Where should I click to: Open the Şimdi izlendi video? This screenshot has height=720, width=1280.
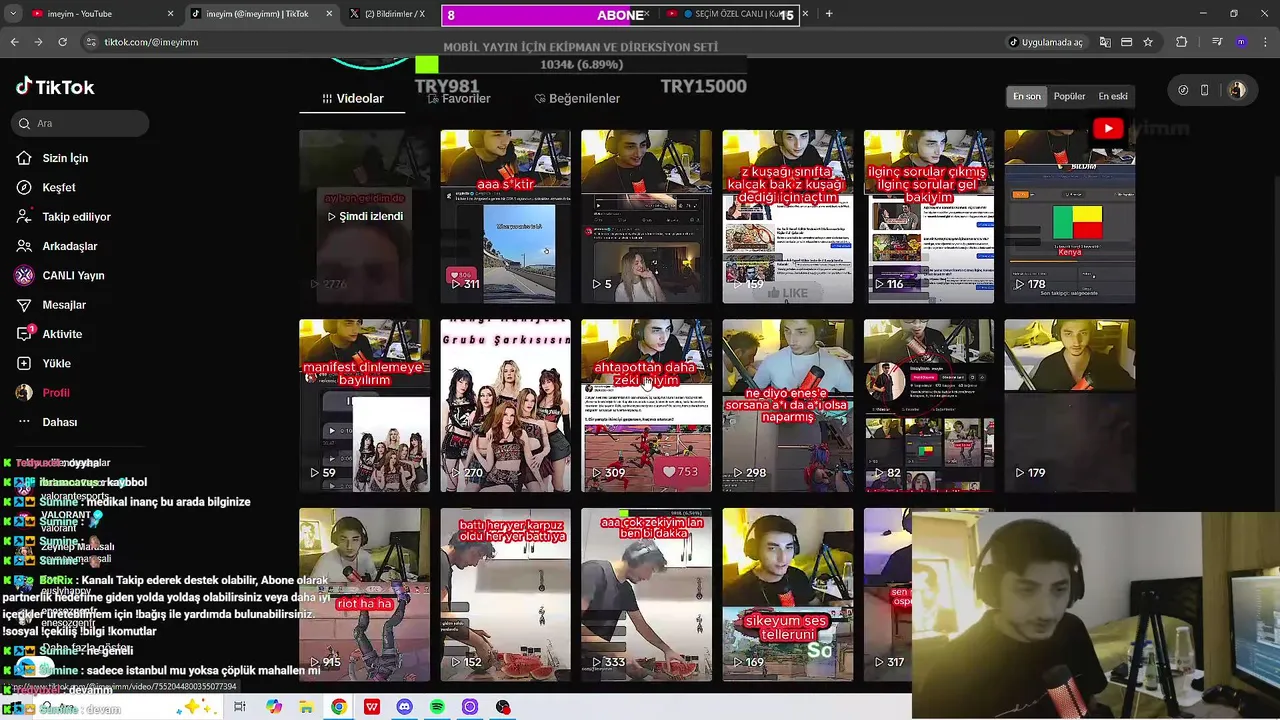tap(364, 216)
